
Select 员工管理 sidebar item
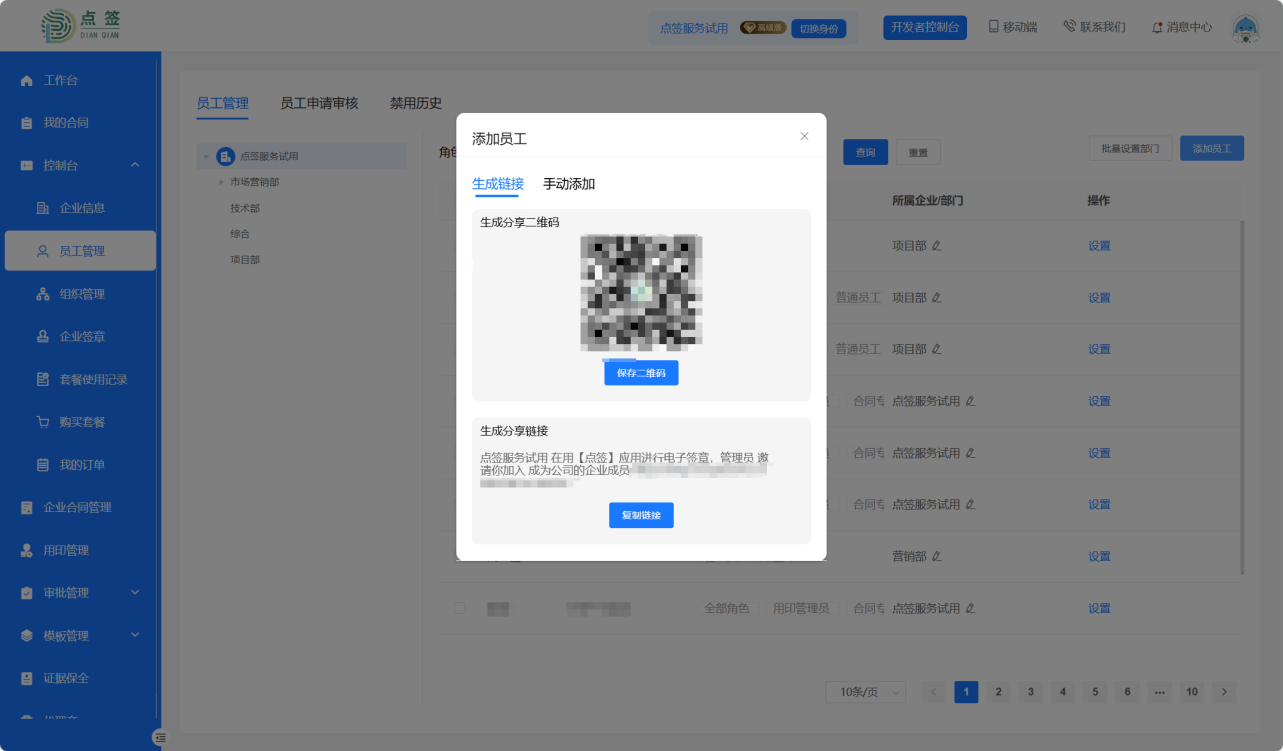[80, 251]
